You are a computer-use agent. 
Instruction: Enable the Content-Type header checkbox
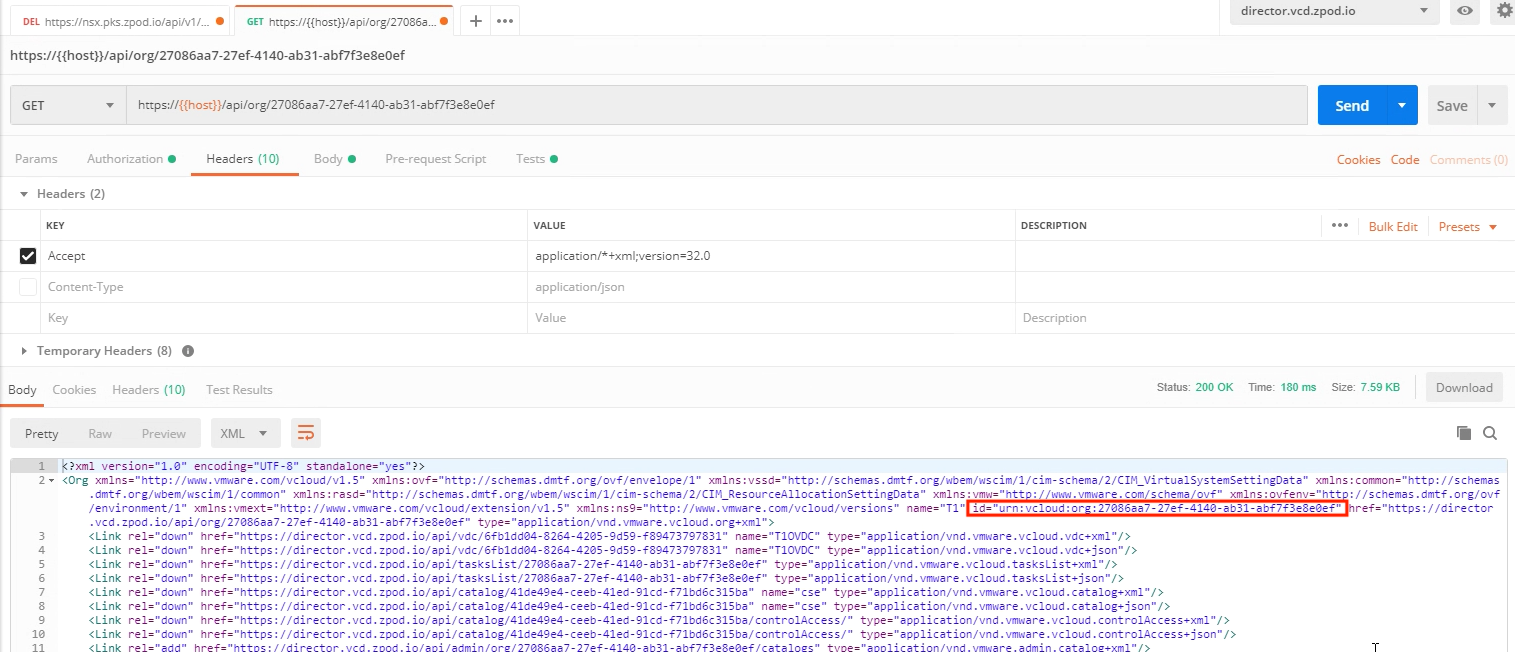[28, 287]
